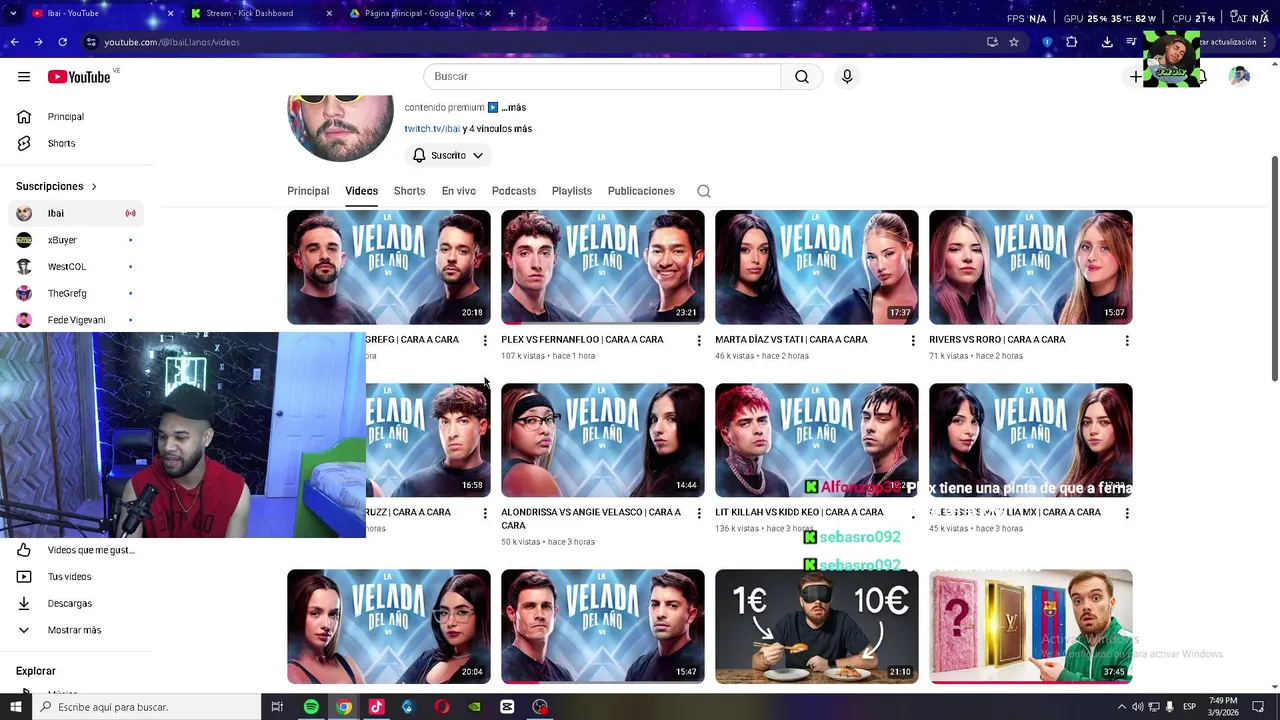Show hidden system tray icons
Viewport: 1280px width, 720px height.
[1121, 707]
